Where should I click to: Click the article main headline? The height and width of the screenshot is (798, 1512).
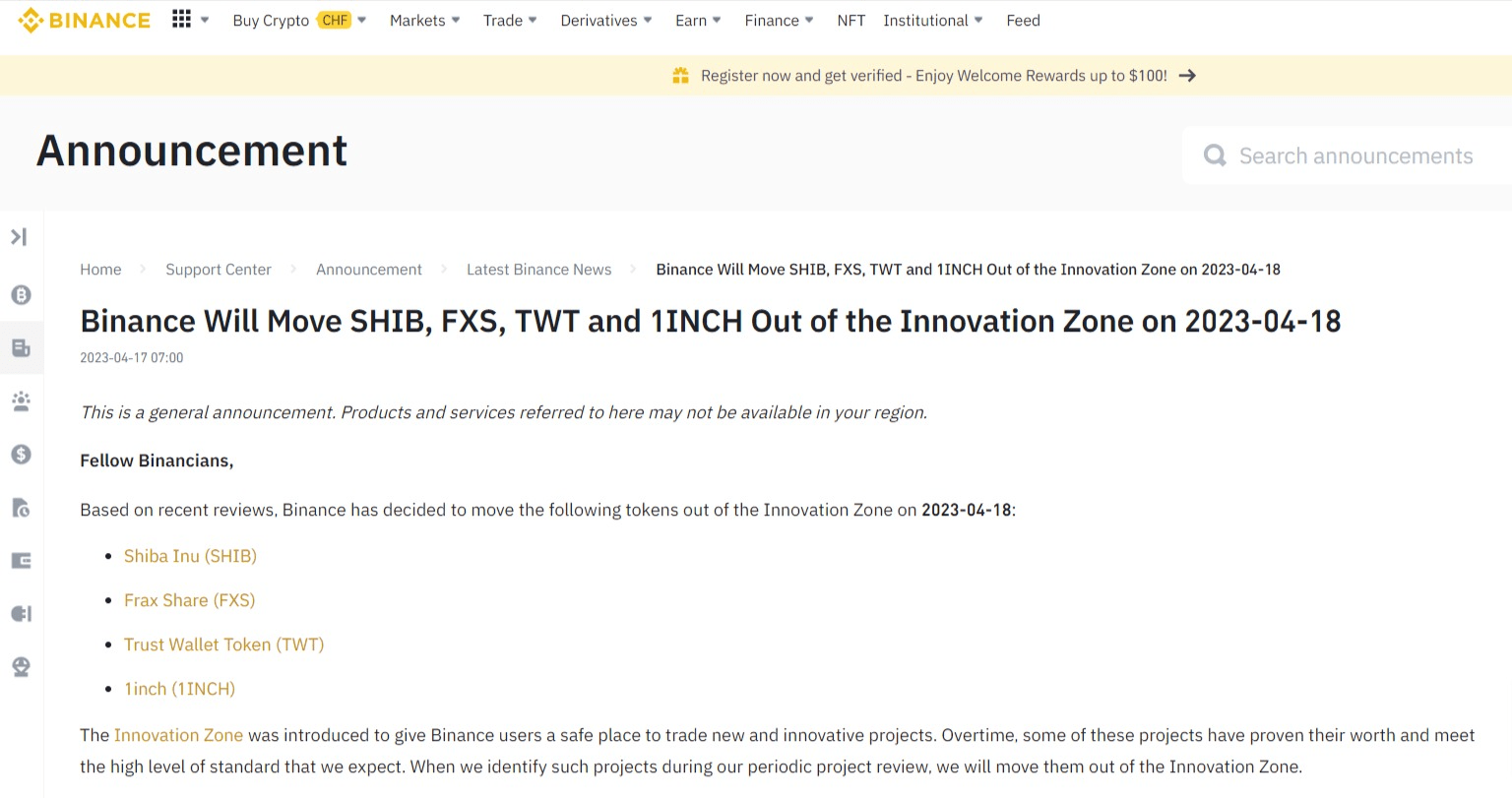[x=711, y=321]
